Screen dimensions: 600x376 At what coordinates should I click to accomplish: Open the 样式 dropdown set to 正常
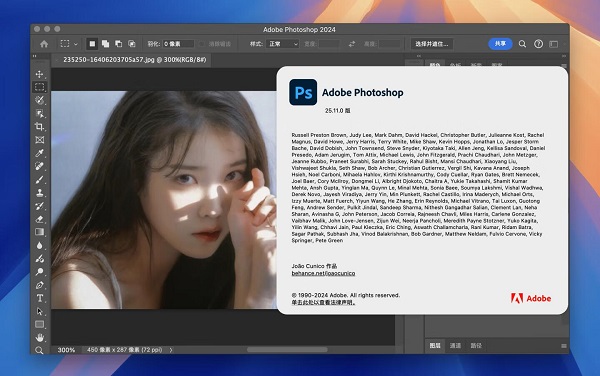point(283,44)
